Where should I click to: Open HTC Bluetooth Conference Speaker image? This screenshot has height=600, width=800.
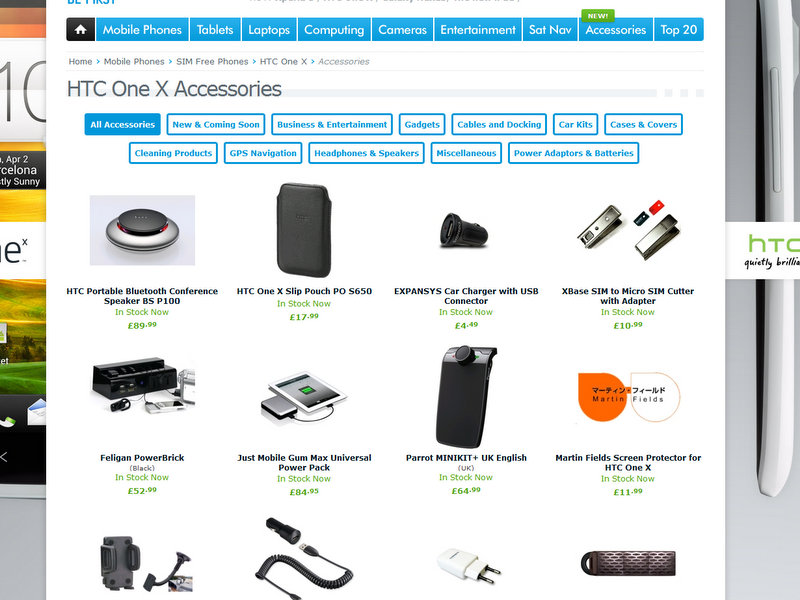142,230
